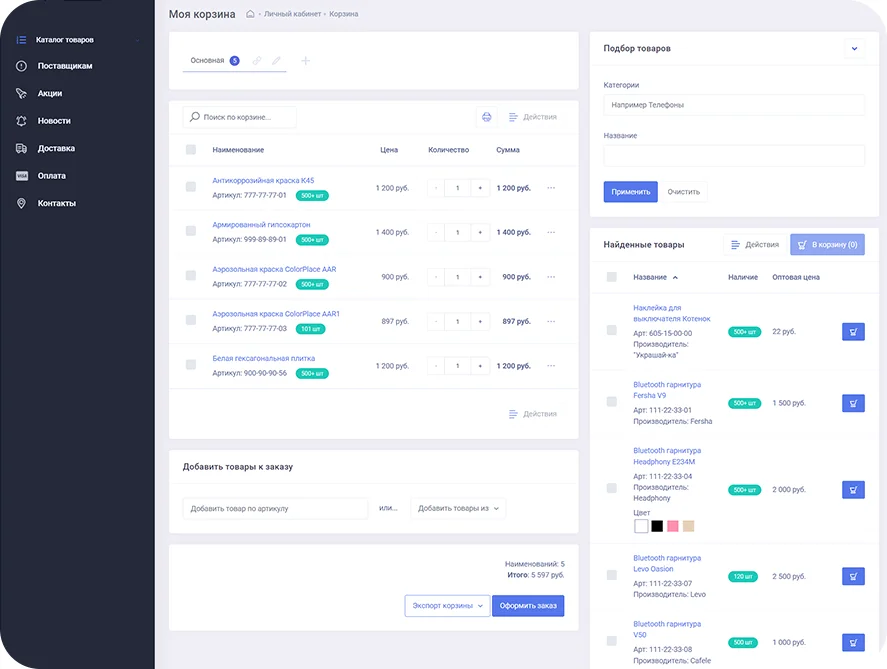Check the Армированный гипсокартон row

pos(191,231)
